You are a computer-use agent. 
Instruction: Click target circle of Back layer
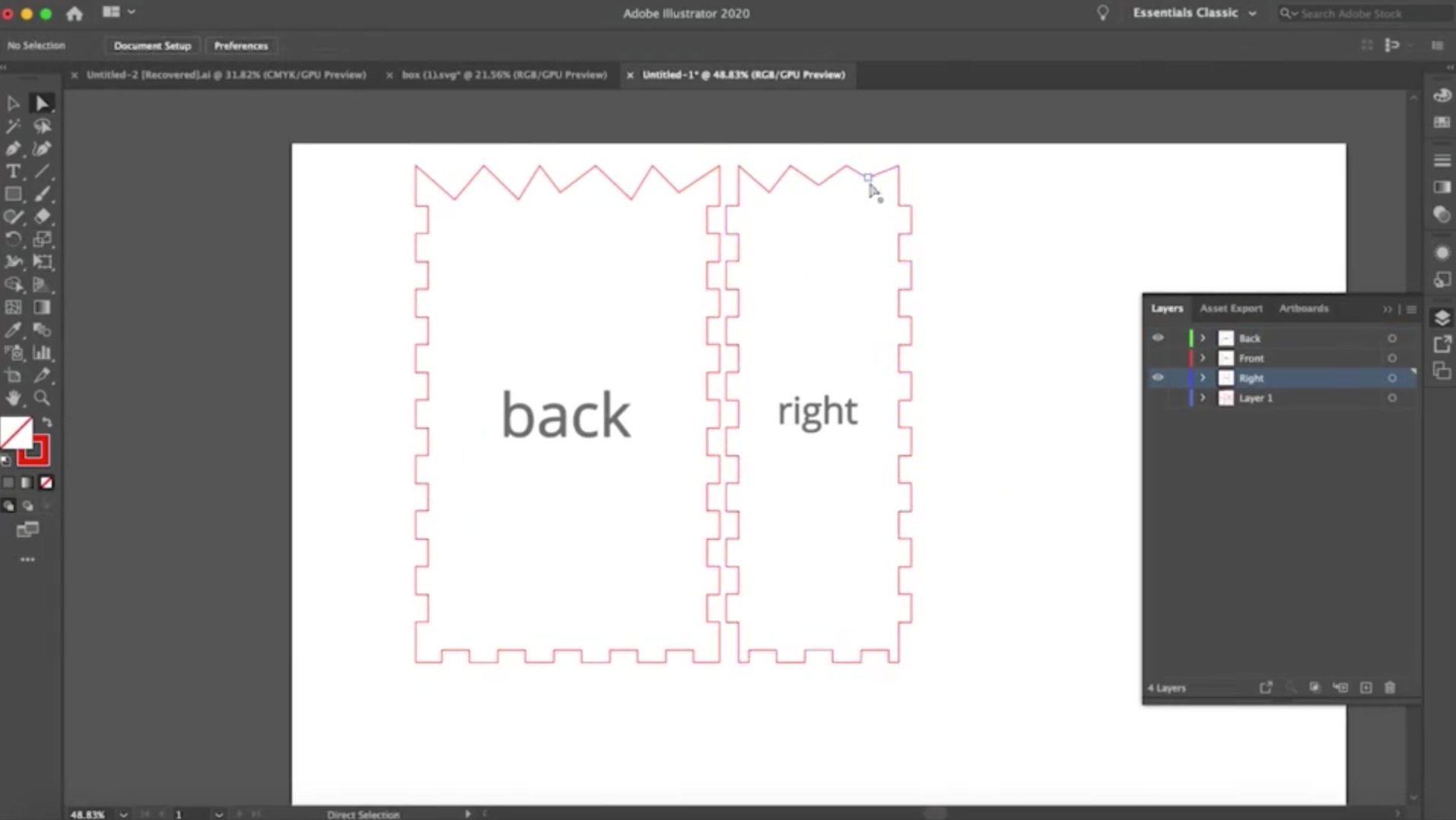coord(1392,338)
